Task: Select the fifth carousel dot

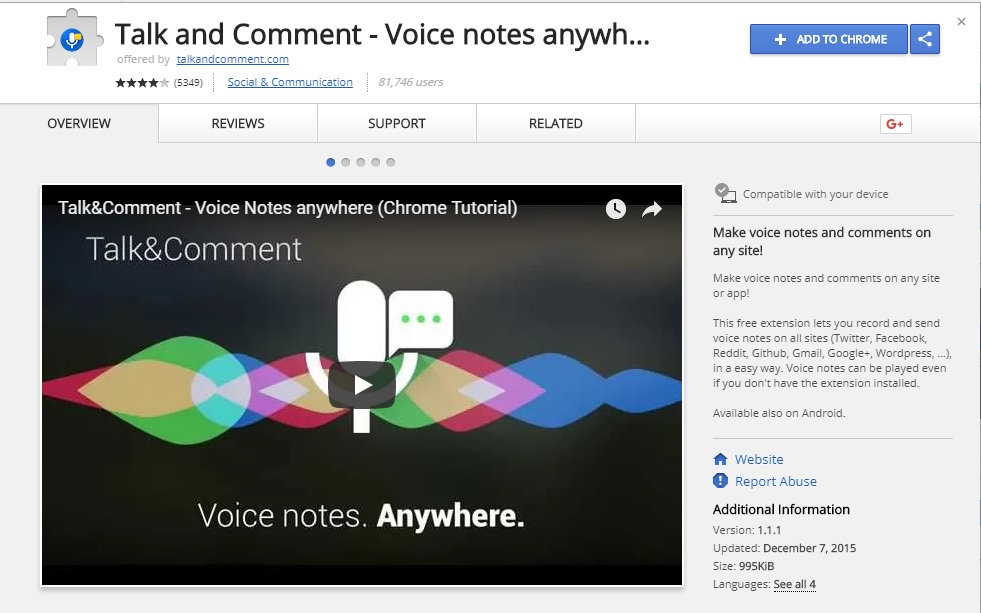Action: click(x=390, y=162)
